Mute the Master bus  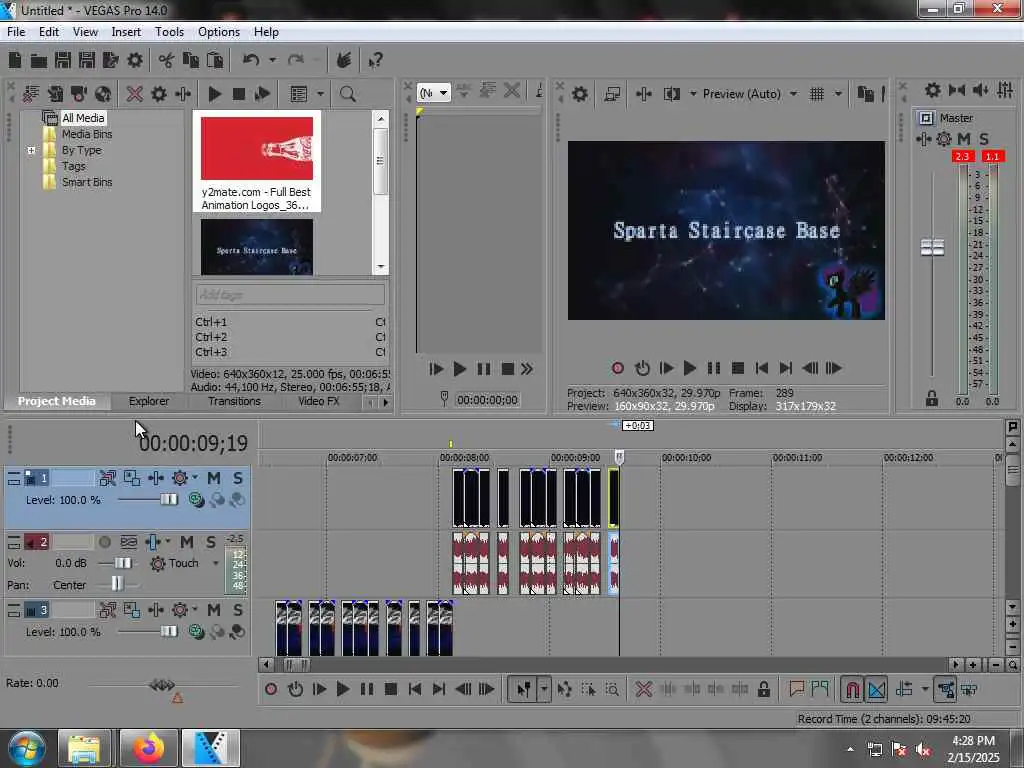pyautogui.click(x=964, y=139)
